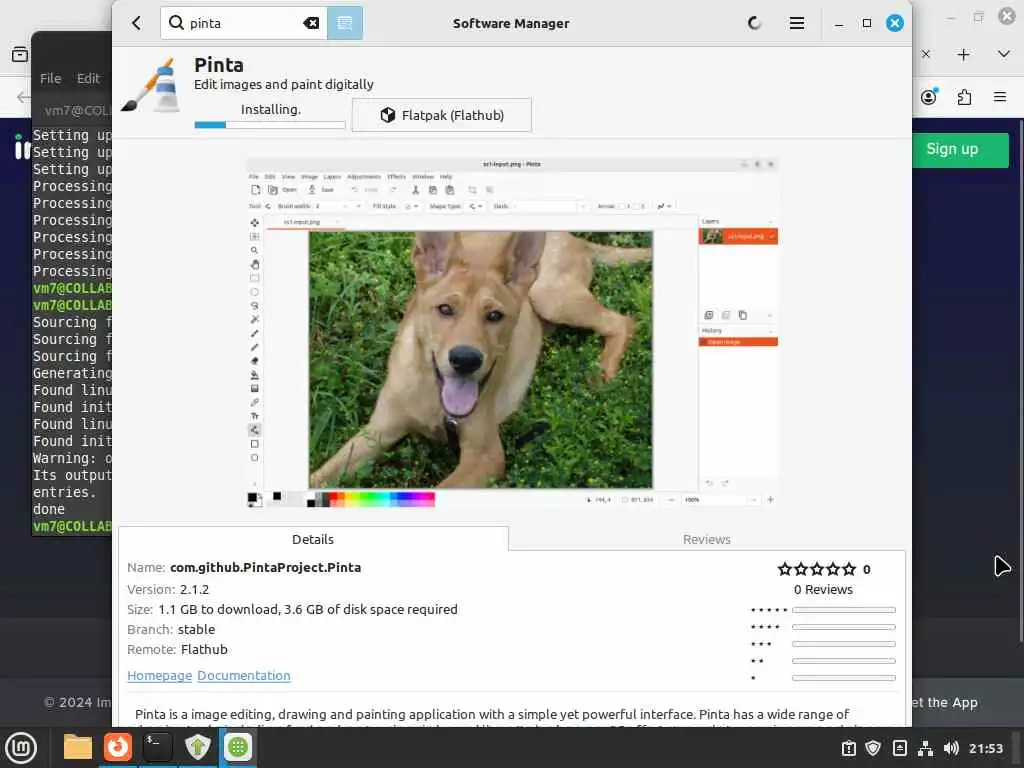Clear the 'pinta' search text
Screen dimensions: 1024x768
click(312, 24)
